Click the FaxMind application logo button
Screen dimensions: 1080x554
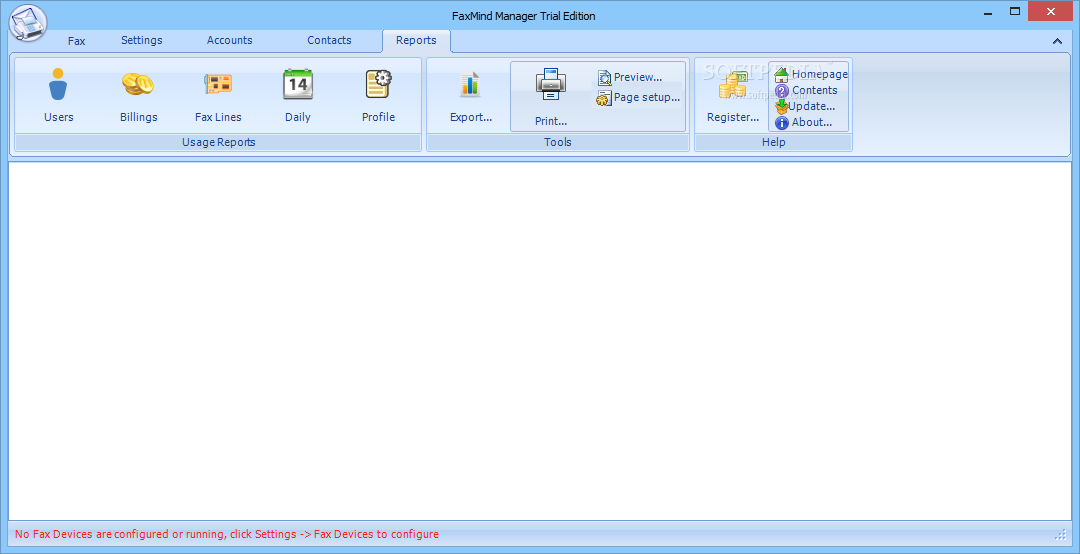click(28, 23)
